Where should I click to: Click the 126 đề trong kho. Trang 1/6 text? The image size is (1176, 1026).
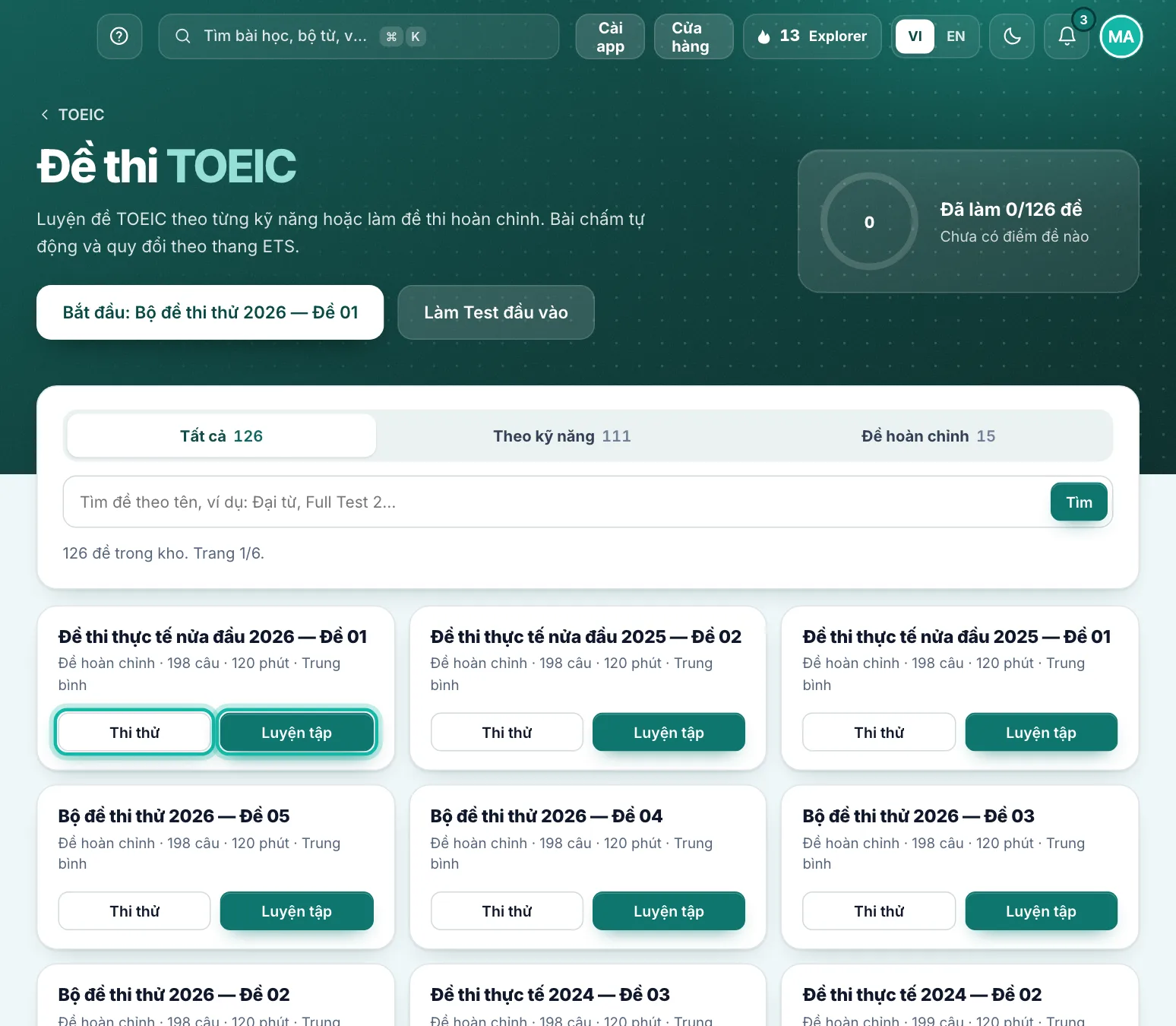(163, 553)
